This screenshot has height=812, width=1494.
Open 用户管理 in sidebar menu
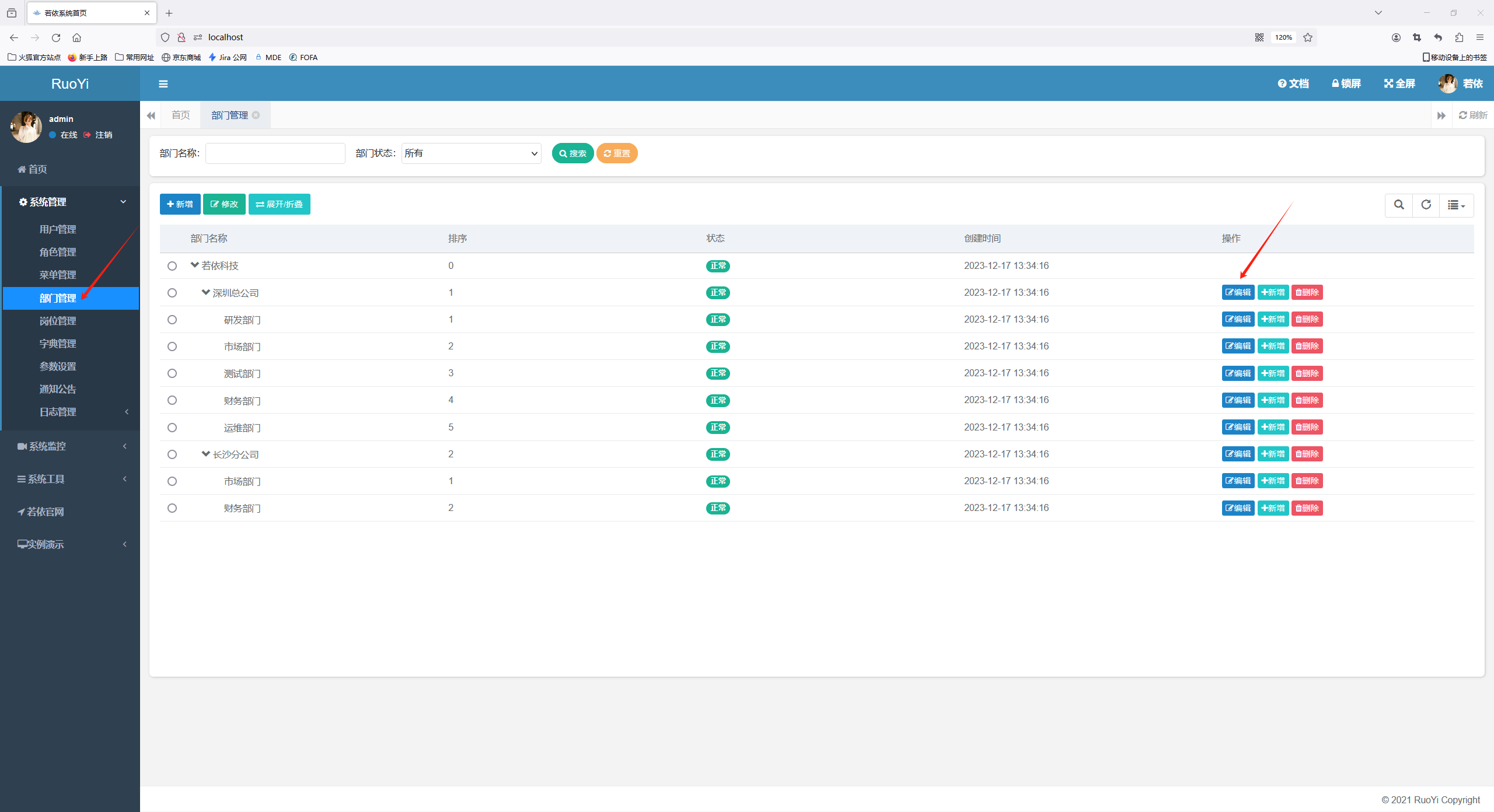click(58, 229)
